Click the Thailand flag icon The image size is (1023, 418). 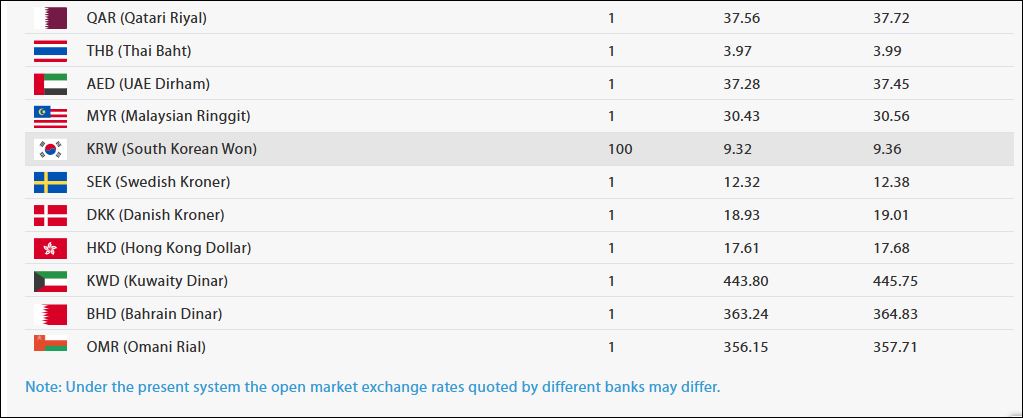point(50,51)
